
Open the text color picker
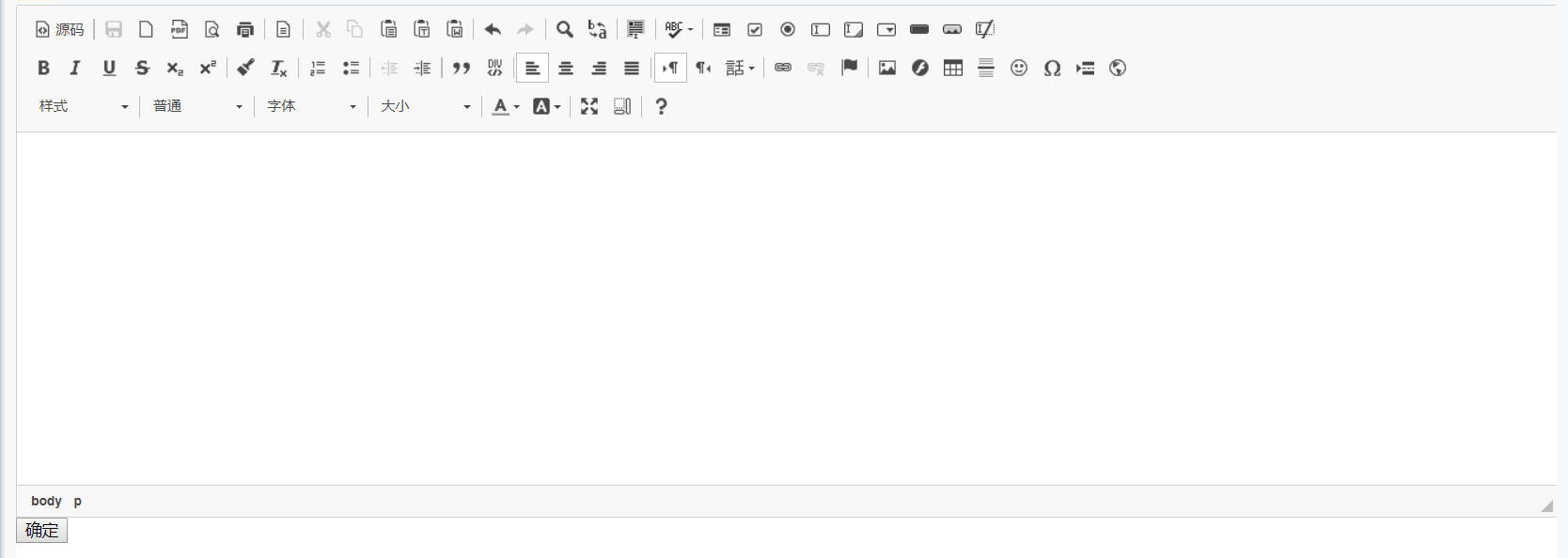[506, 107]
